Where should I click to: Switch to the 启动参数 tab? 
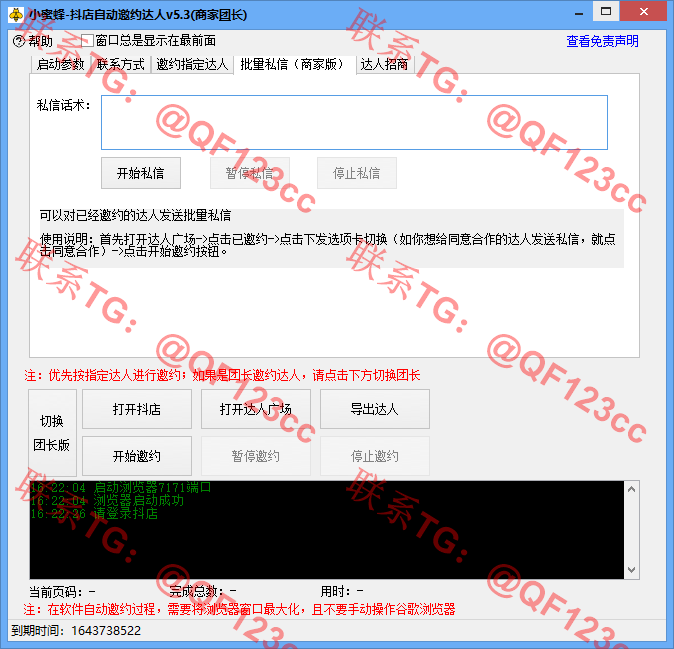point(60,64)
